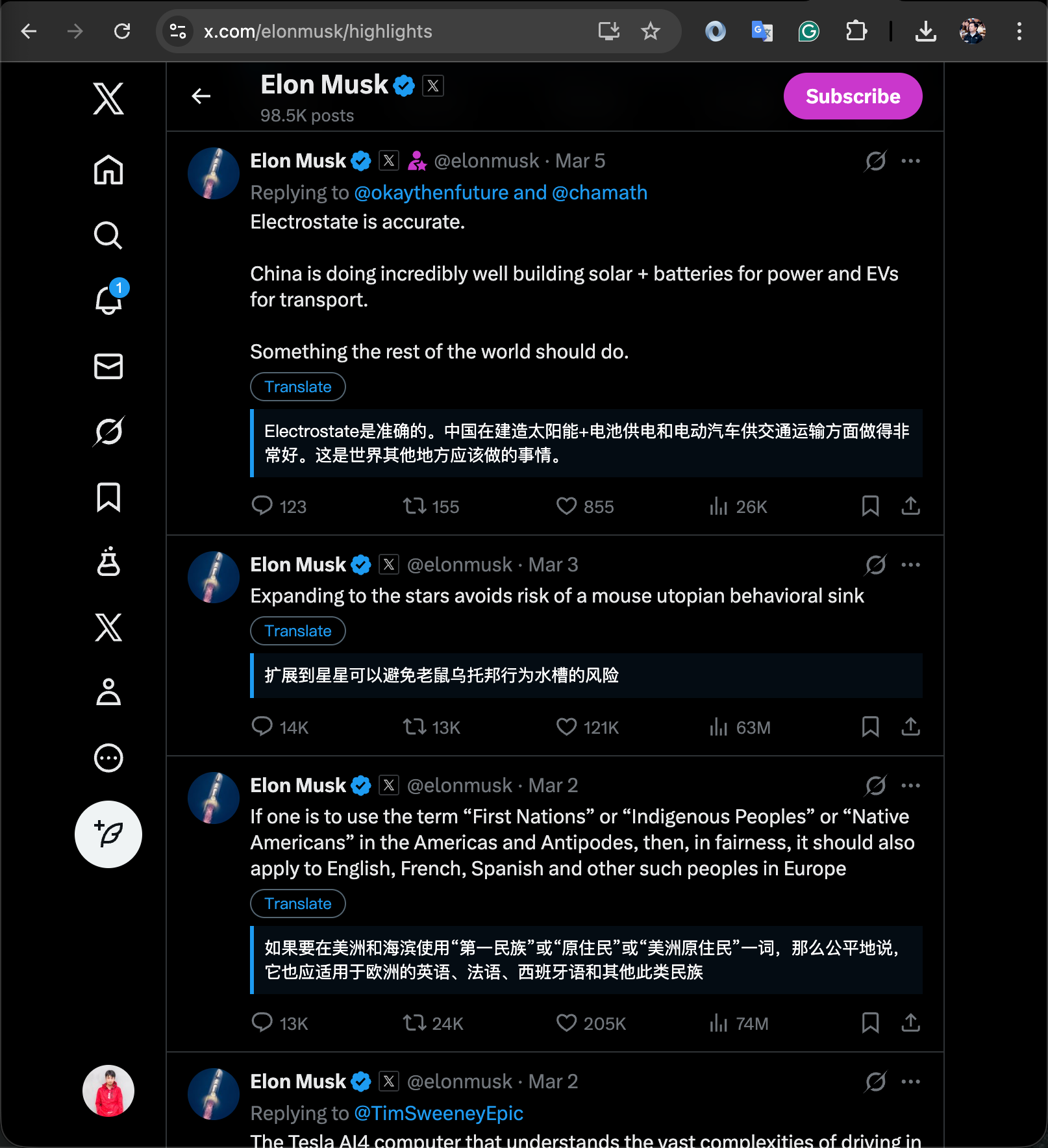
Task: Repost the First Nations post
Action: [414, 1023]
